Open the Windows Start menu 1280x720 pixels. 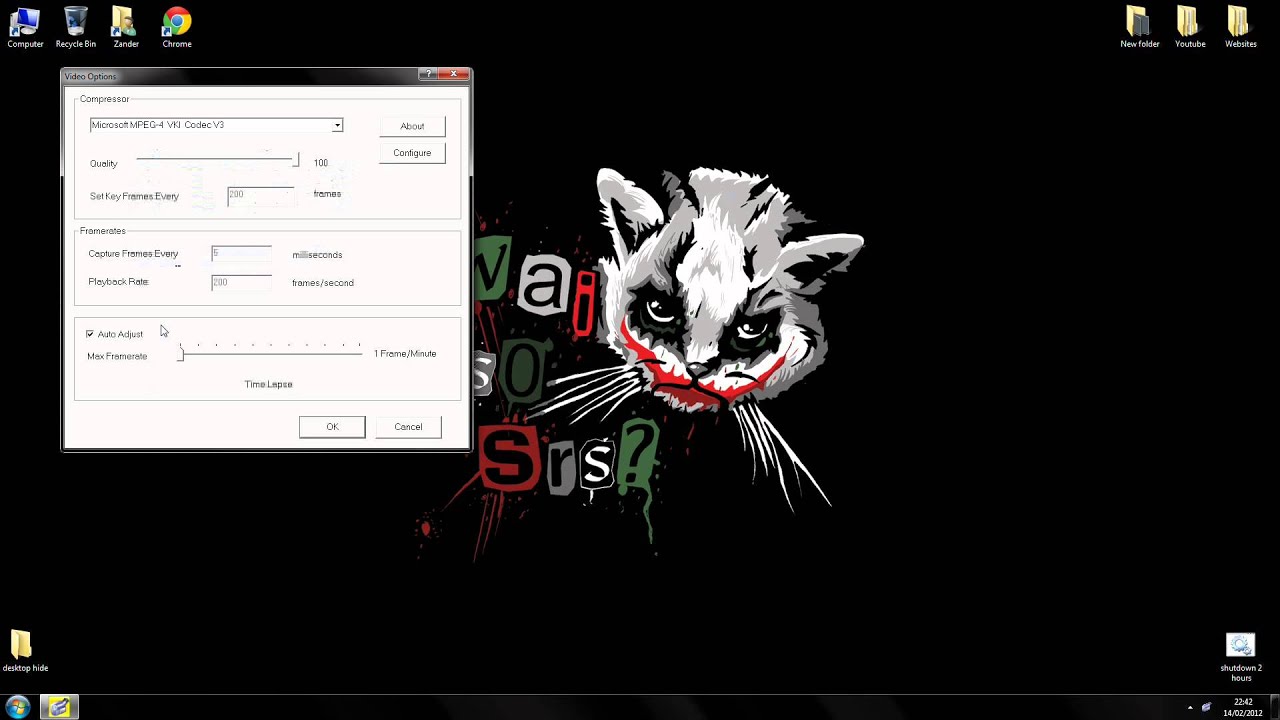pyautogui.click(x=17, y=708)
